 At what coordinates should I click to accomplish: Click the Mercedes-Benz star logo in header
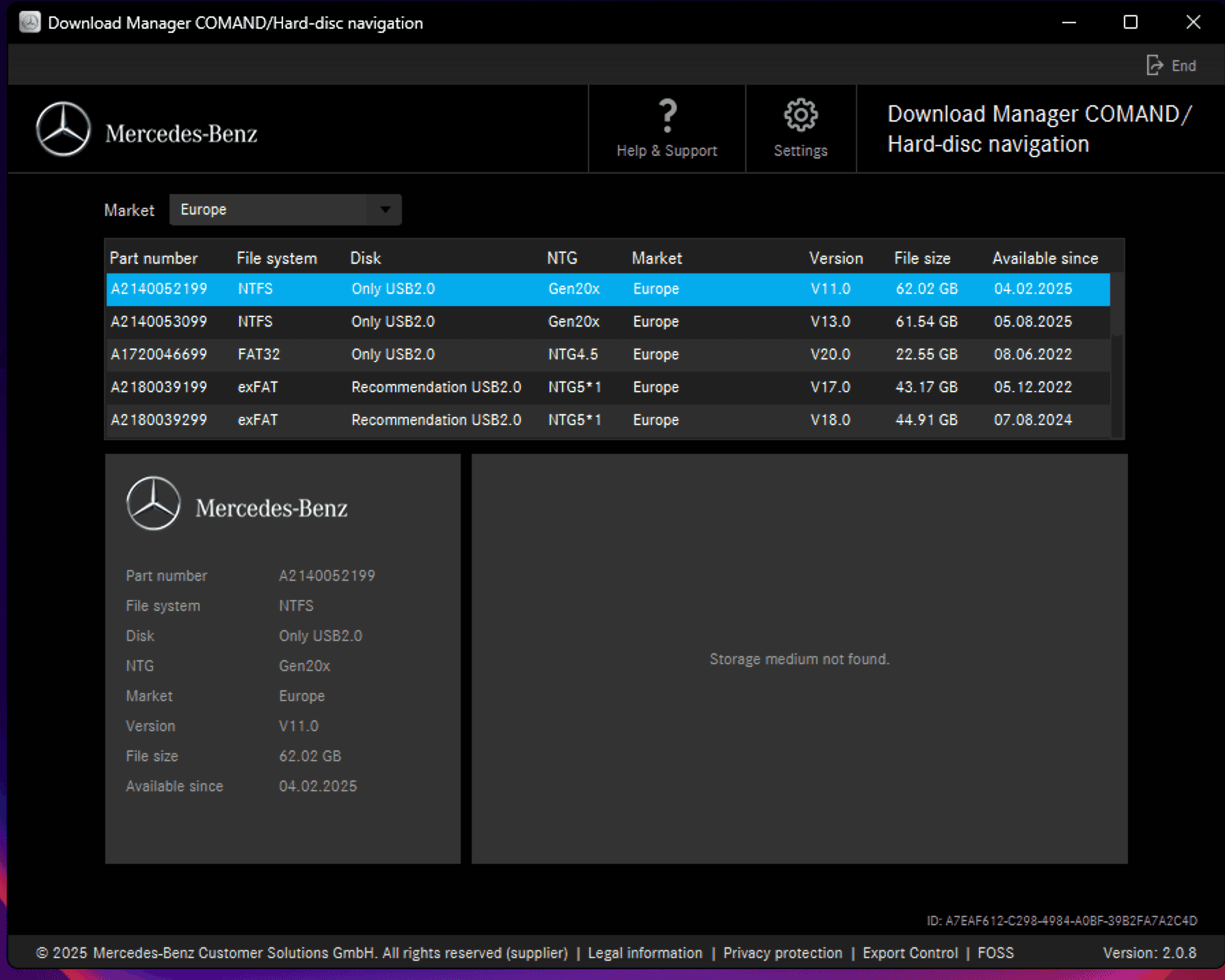[63, 130]
